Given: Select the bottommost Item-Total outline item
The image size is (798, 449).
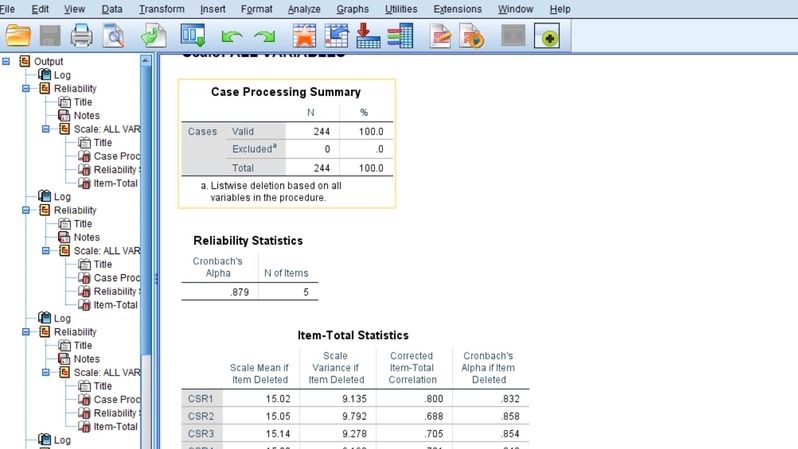Looking at the screenshot, I should pos(116,427).
